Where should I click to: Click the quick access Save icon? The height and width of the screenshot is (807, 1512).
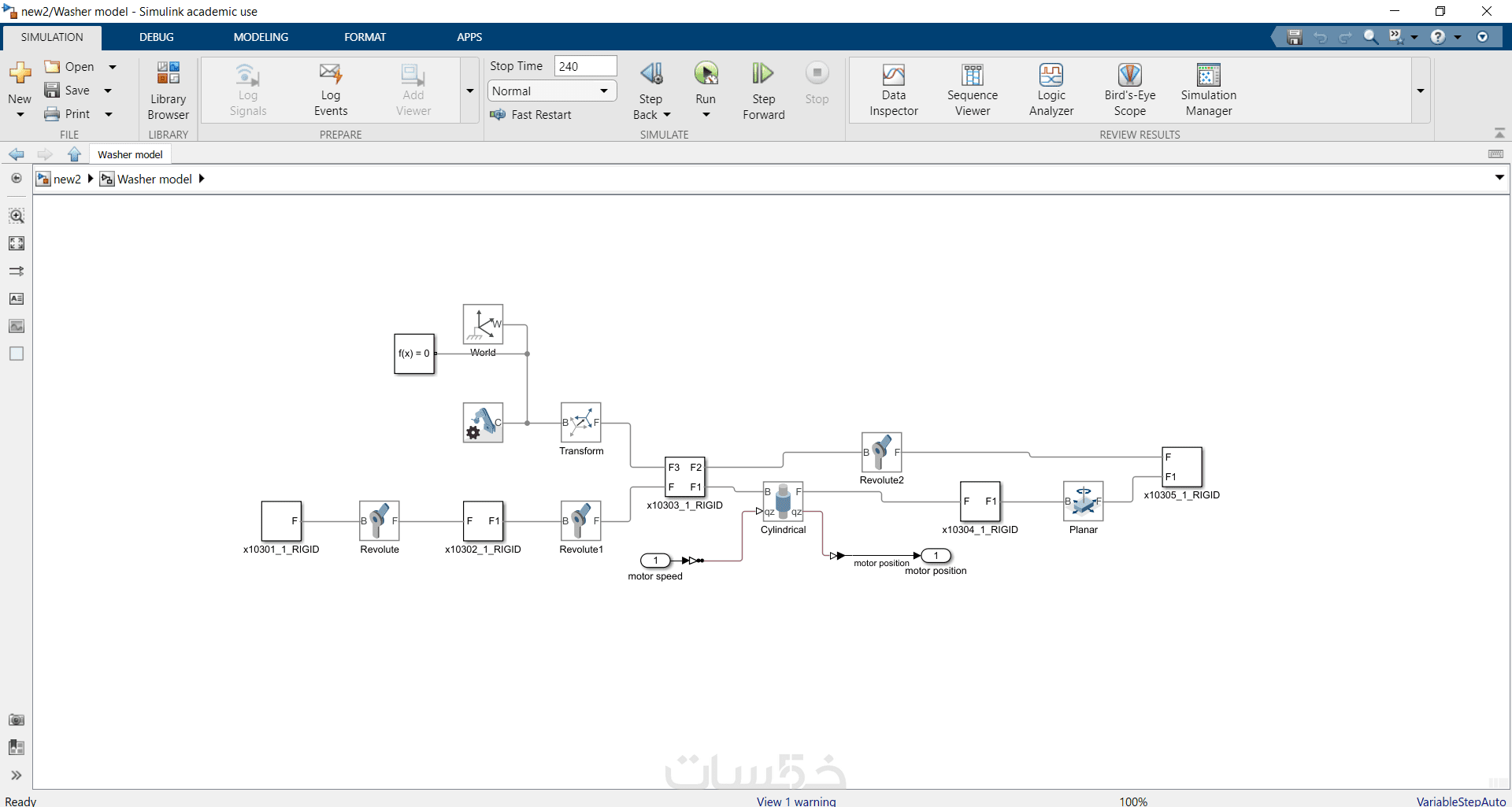tap(1295, 37)
